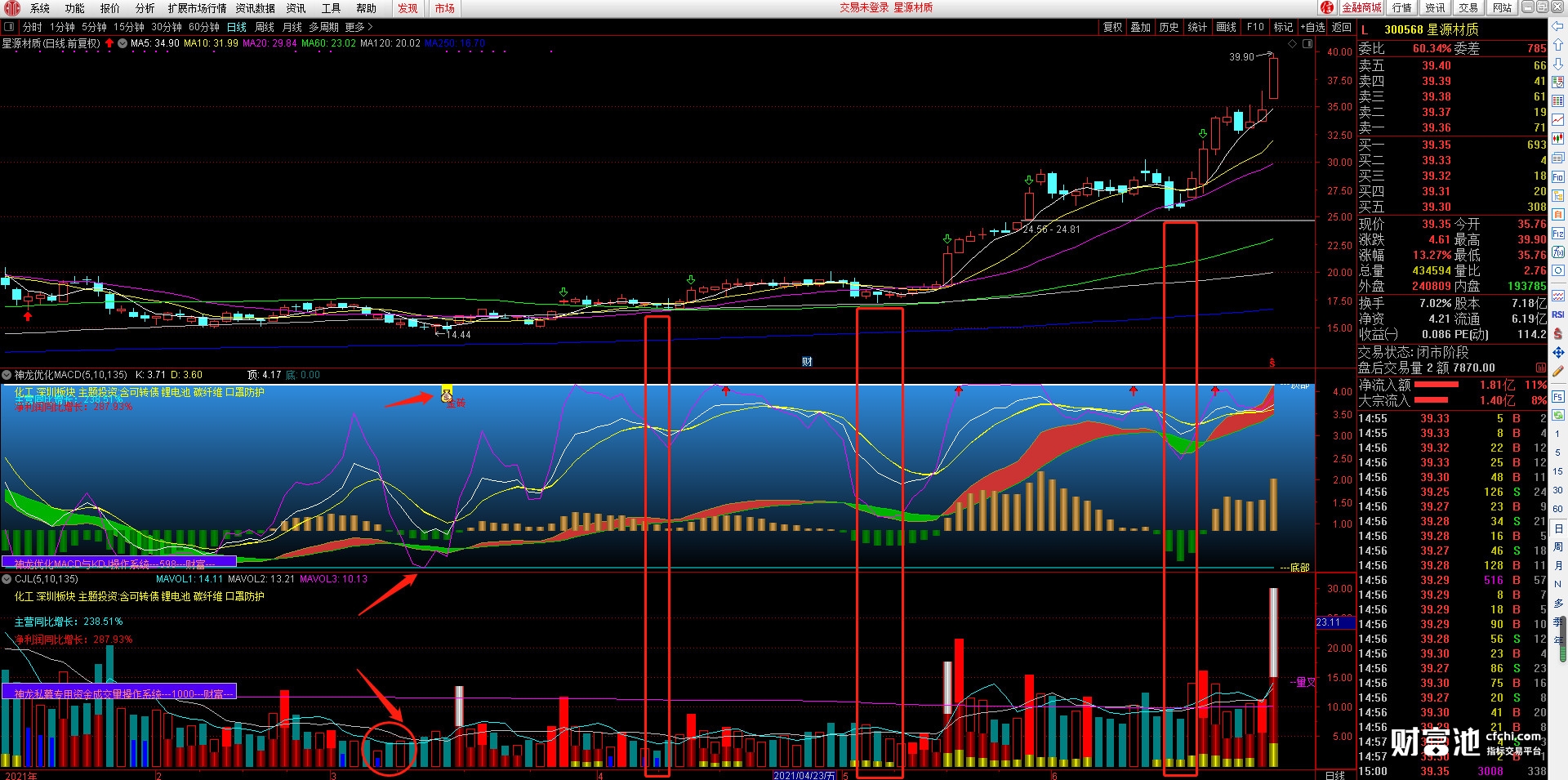Open the 扩展市场行情 menu
The height and width of the screenshot is (780, 1568).
[197, 8]
